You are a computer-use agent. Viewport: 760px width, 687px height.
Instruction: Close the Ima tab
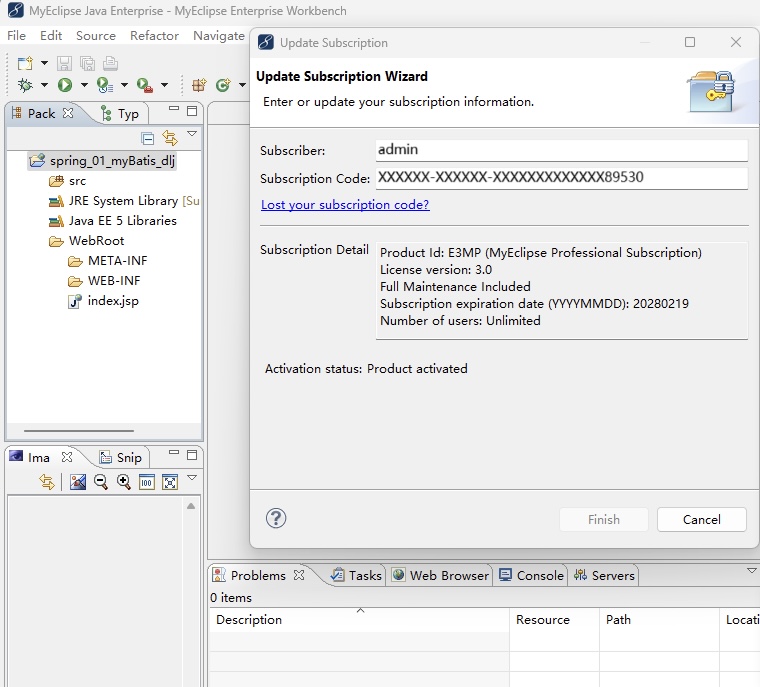click(67, 457)
